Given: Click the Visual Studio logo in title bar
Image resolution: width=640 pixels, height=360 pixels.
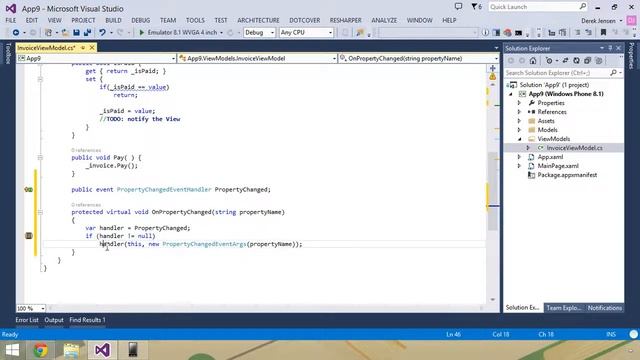Looking at the screenshot, I should (11, 8).
